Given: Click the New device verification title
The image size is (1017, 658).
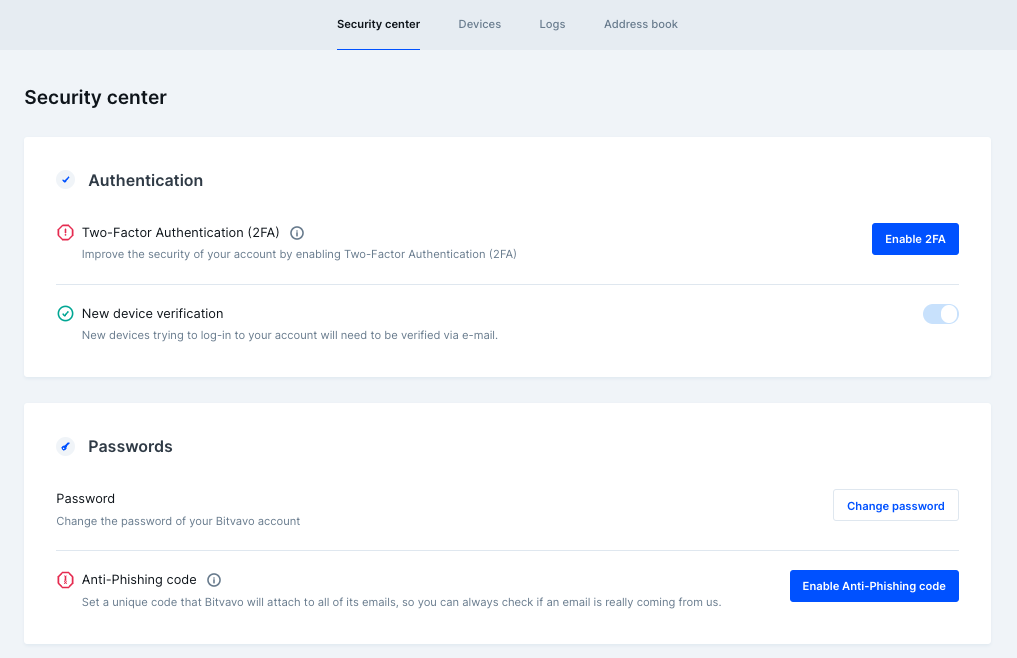Looking at the screenshot, I should pyautogui.click(x=152, y=313).
